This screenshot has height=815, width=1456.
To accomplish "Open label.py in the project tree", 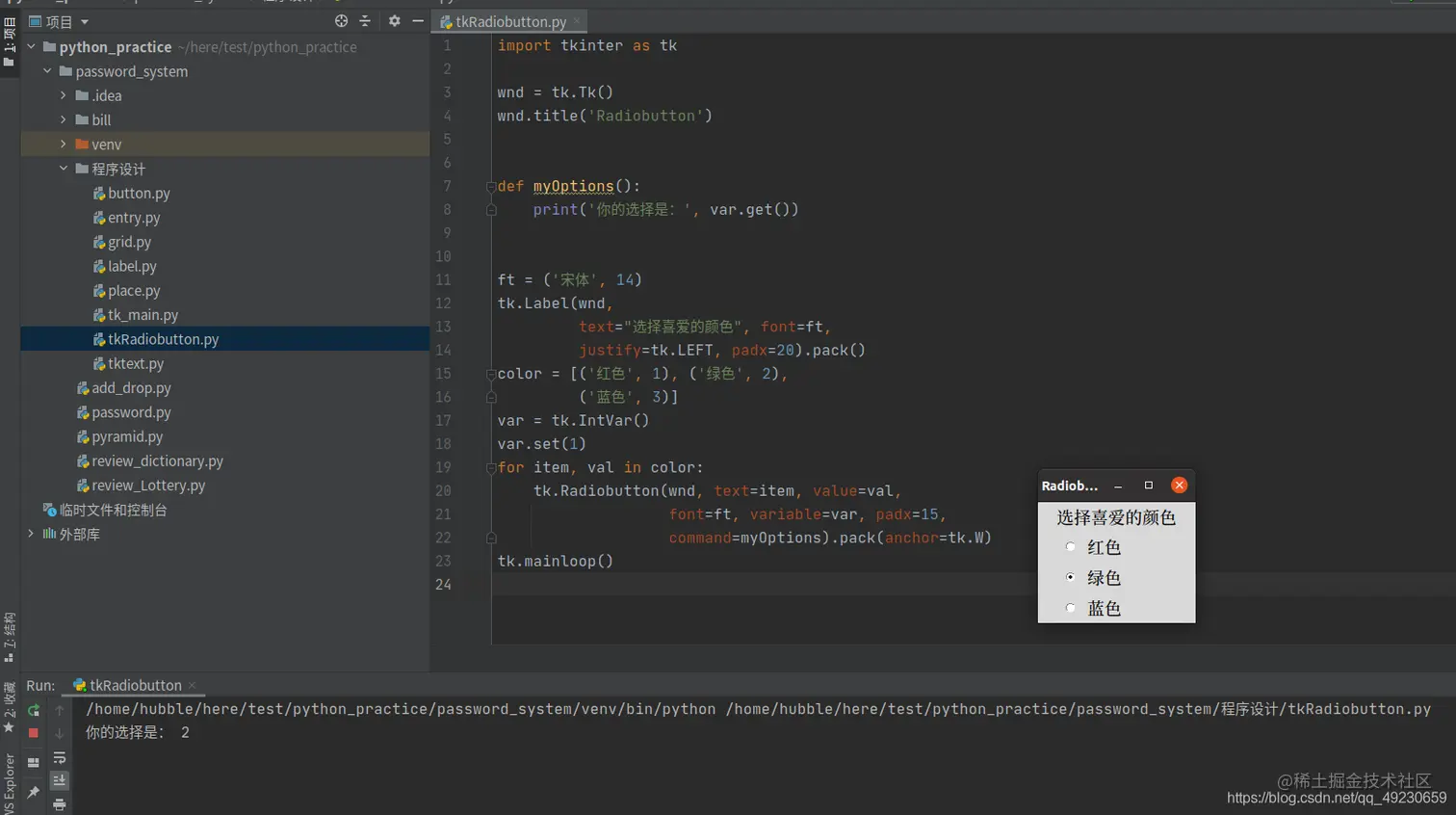I will click(x=132, y=266).
